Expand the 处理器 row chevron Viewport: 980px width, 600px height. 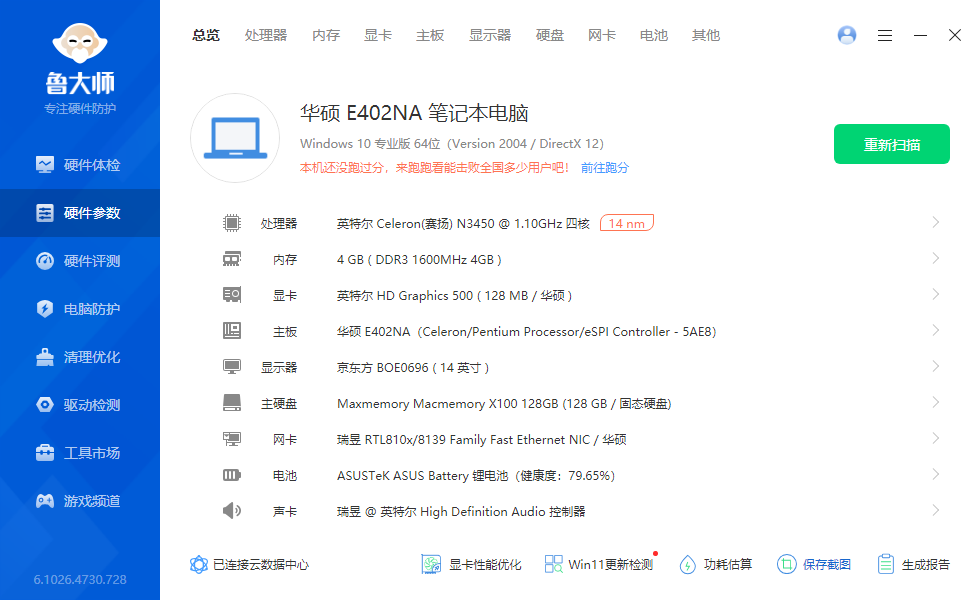pyautogui.click(x=936, y=222)
